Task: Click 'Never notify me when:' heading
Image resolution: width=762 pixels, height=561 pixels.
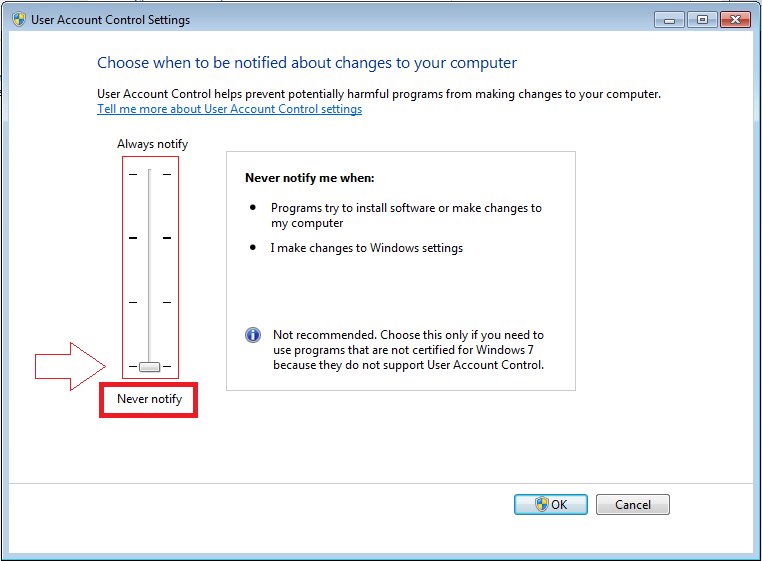Action: pyautogui.click(x=310, y=178)
